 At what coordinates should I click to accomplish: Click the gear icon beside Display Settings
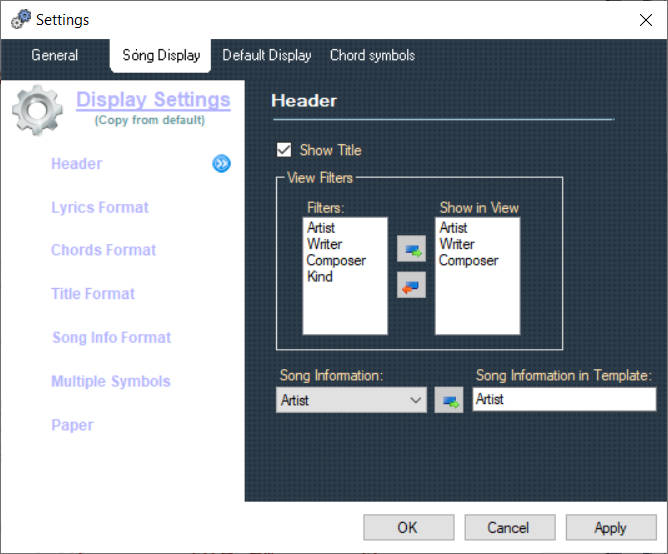tap(37, 109)
